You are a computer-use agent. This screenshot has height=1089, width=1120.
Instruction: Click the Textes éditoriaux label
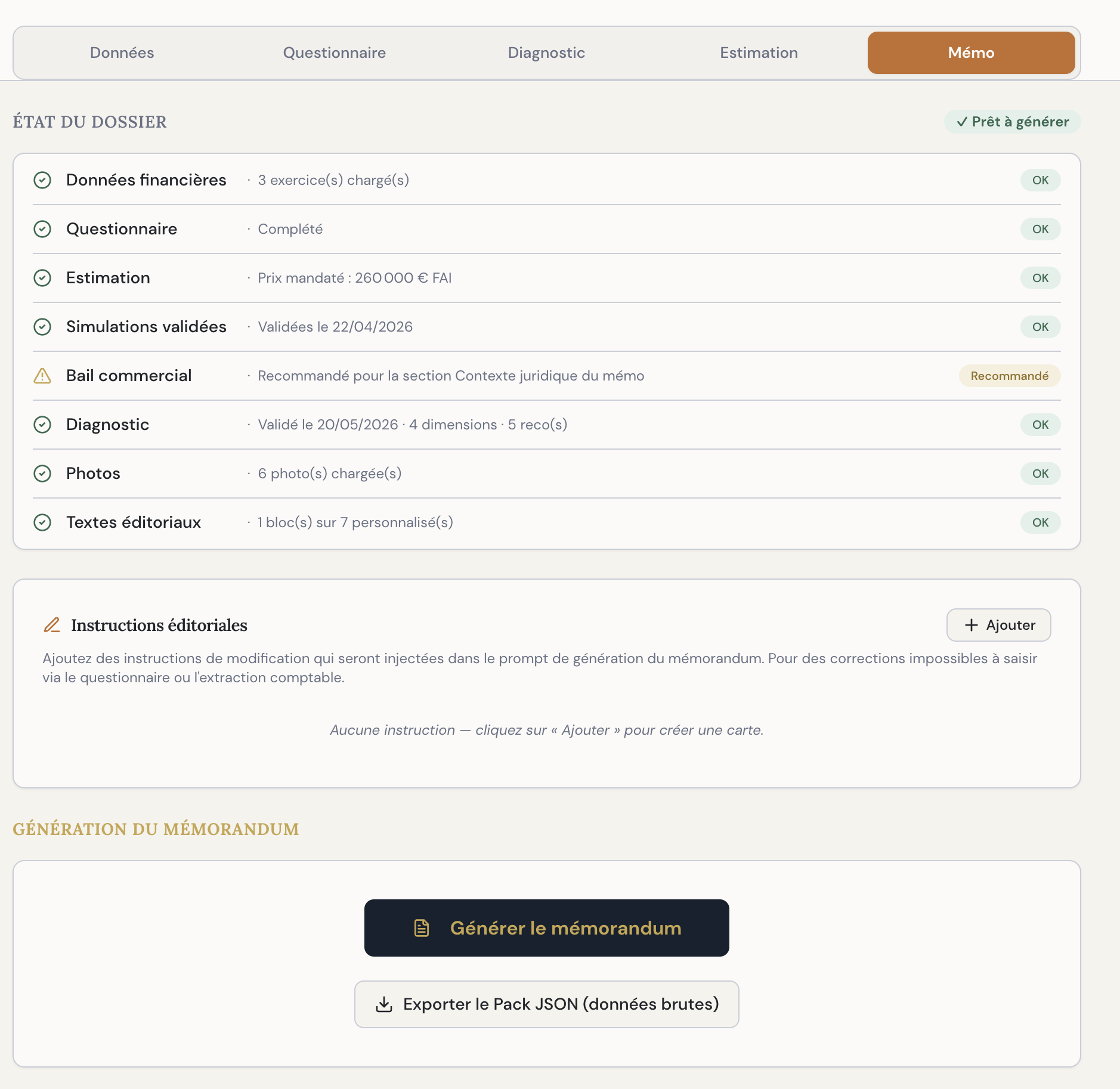(134, 522)
